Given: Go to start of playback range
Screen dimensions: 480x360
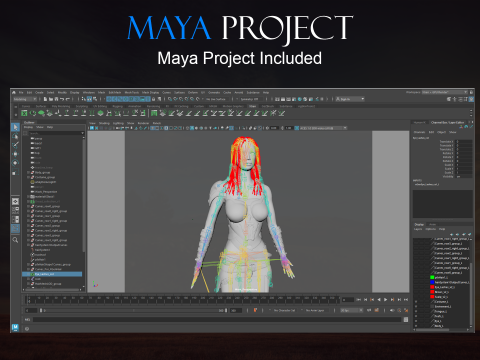Looking at the screenshot, I should pos(359,300).
